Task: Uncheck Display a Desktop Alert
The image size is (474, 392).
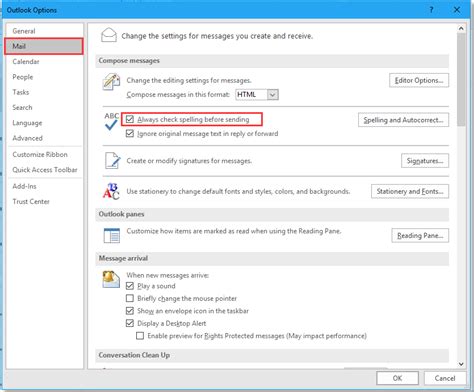Action: pos(130,323)
